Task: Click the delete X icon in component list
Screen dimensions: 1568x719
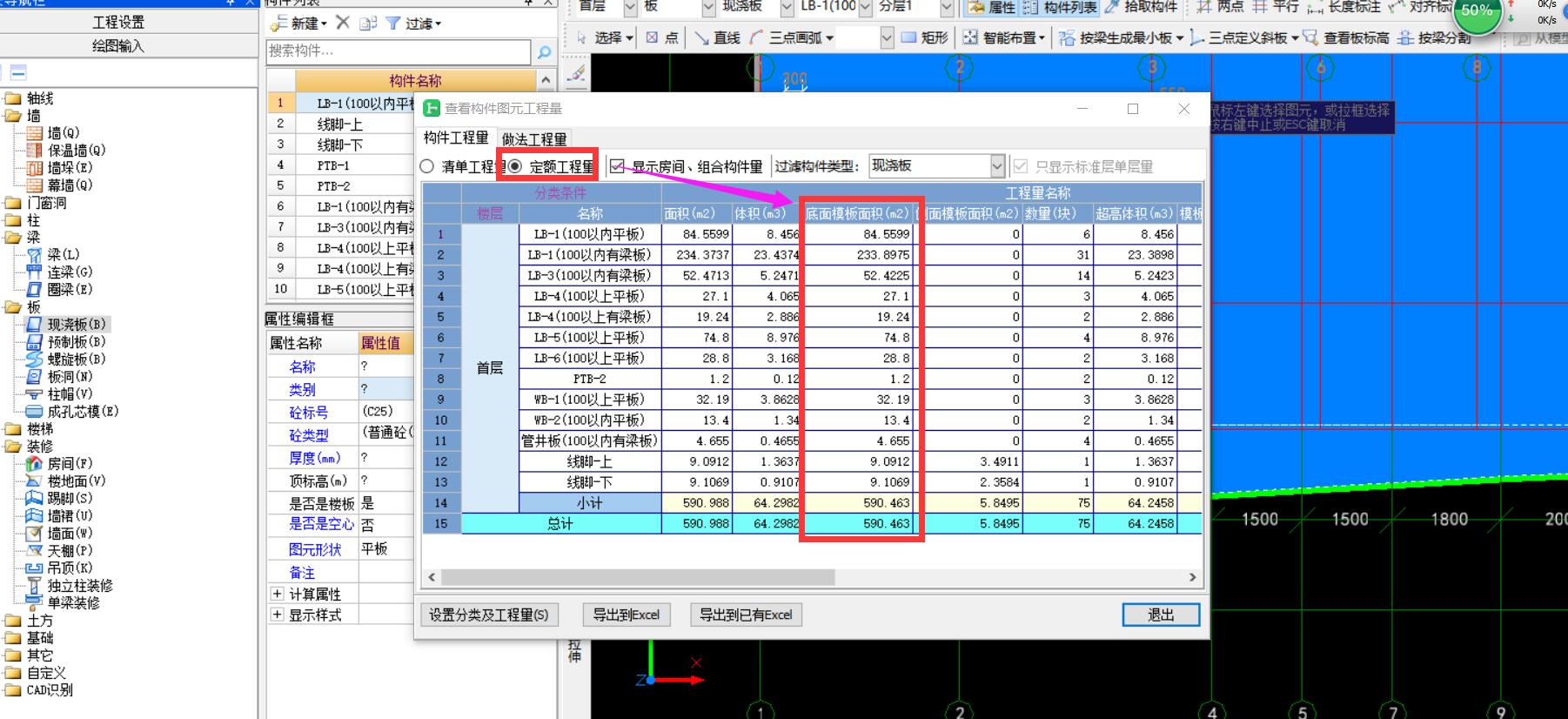Action: click(343, 23)
